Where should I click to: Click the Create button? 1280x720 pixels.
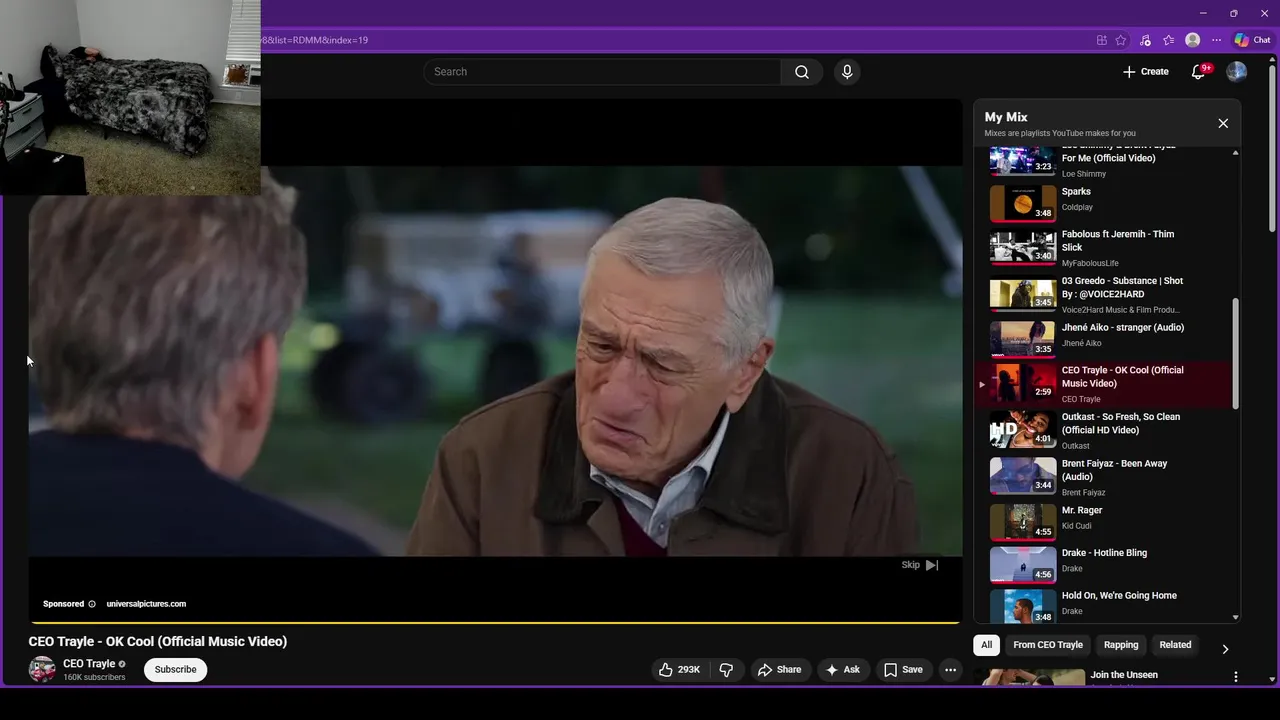click(1146, 72)
